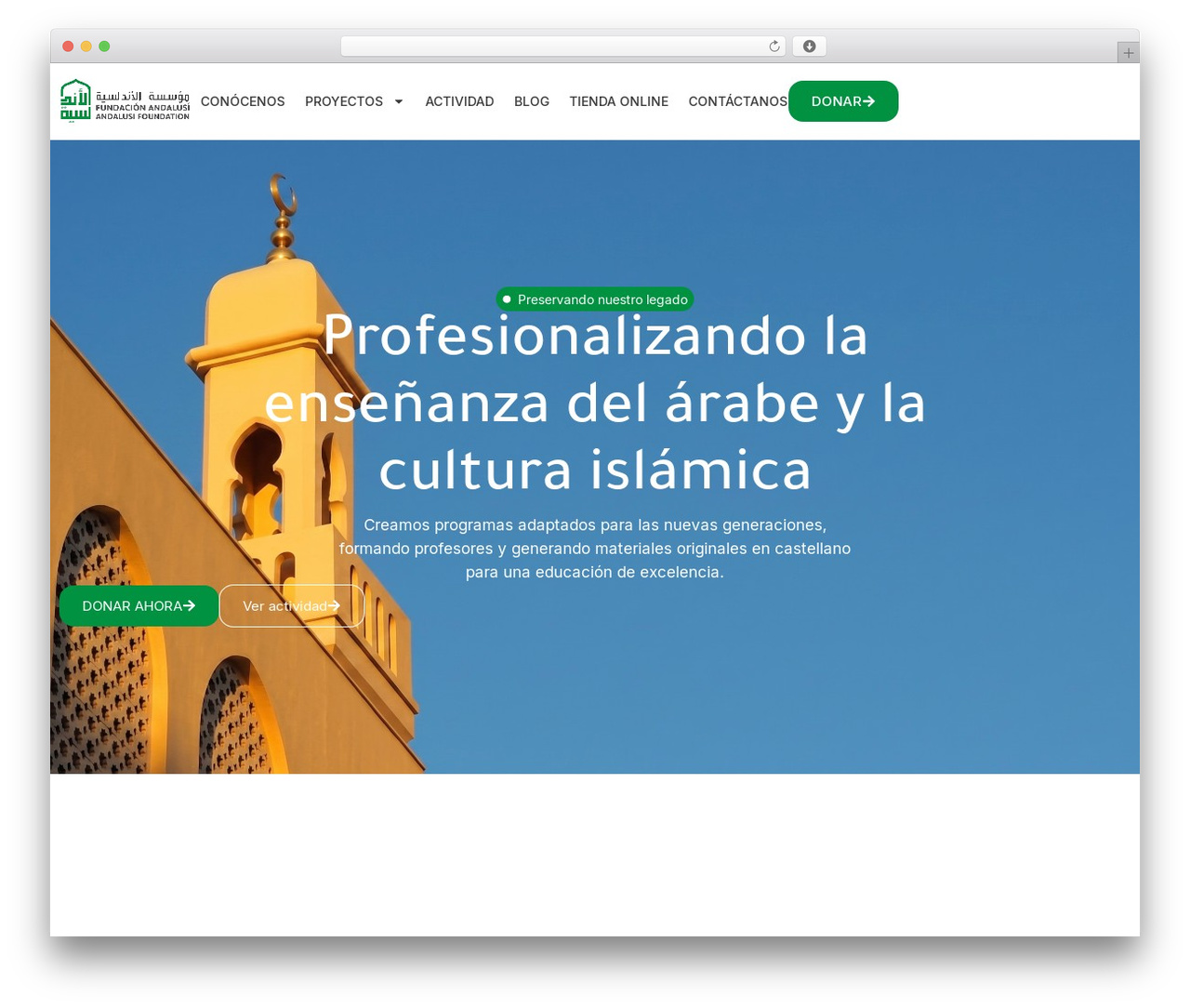Click the 'Preservando nuestro legado' badge

[x=595, y=299]
